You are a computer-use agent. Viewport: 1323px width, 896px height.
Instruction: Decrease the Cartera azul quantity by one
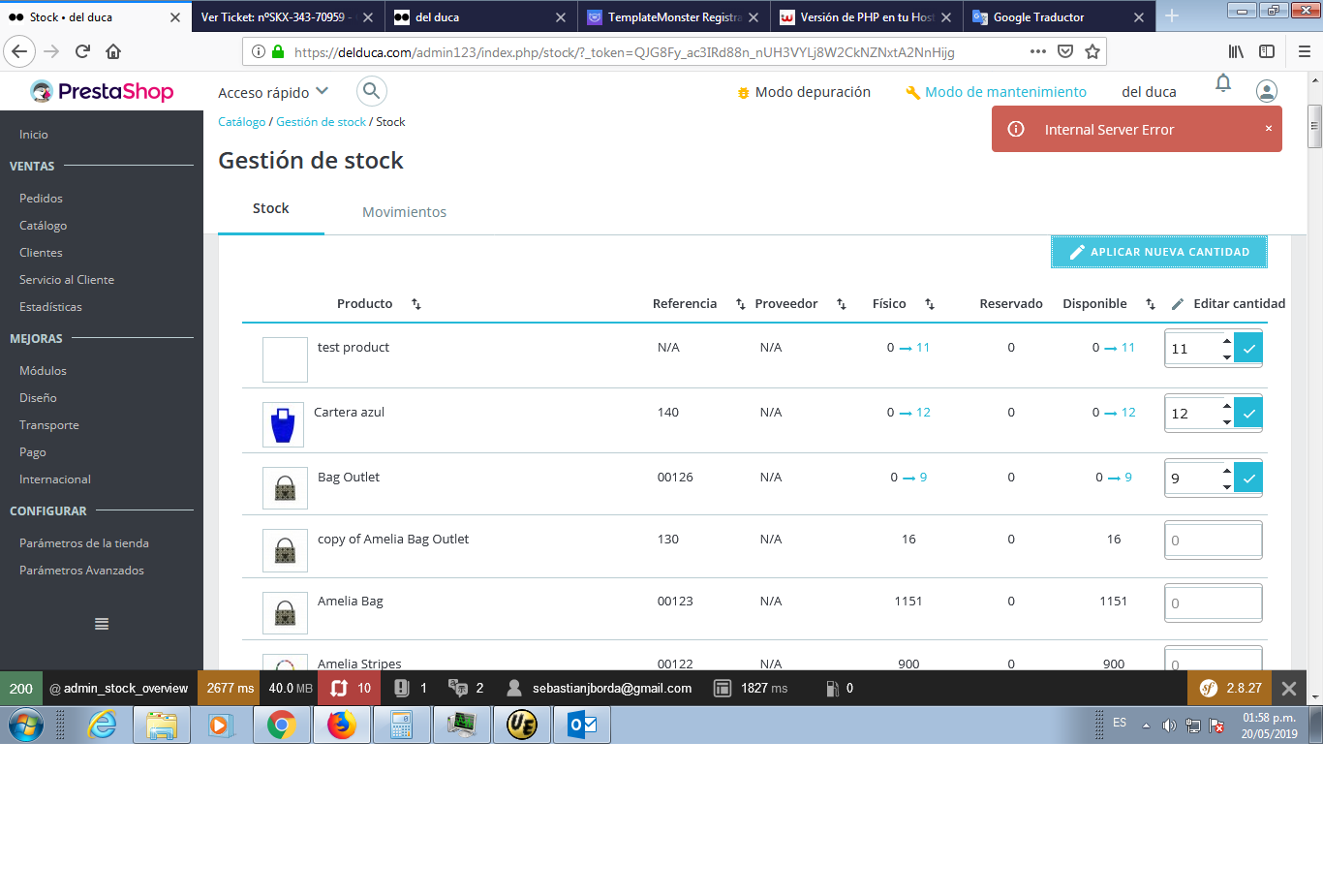point(1226,422)
